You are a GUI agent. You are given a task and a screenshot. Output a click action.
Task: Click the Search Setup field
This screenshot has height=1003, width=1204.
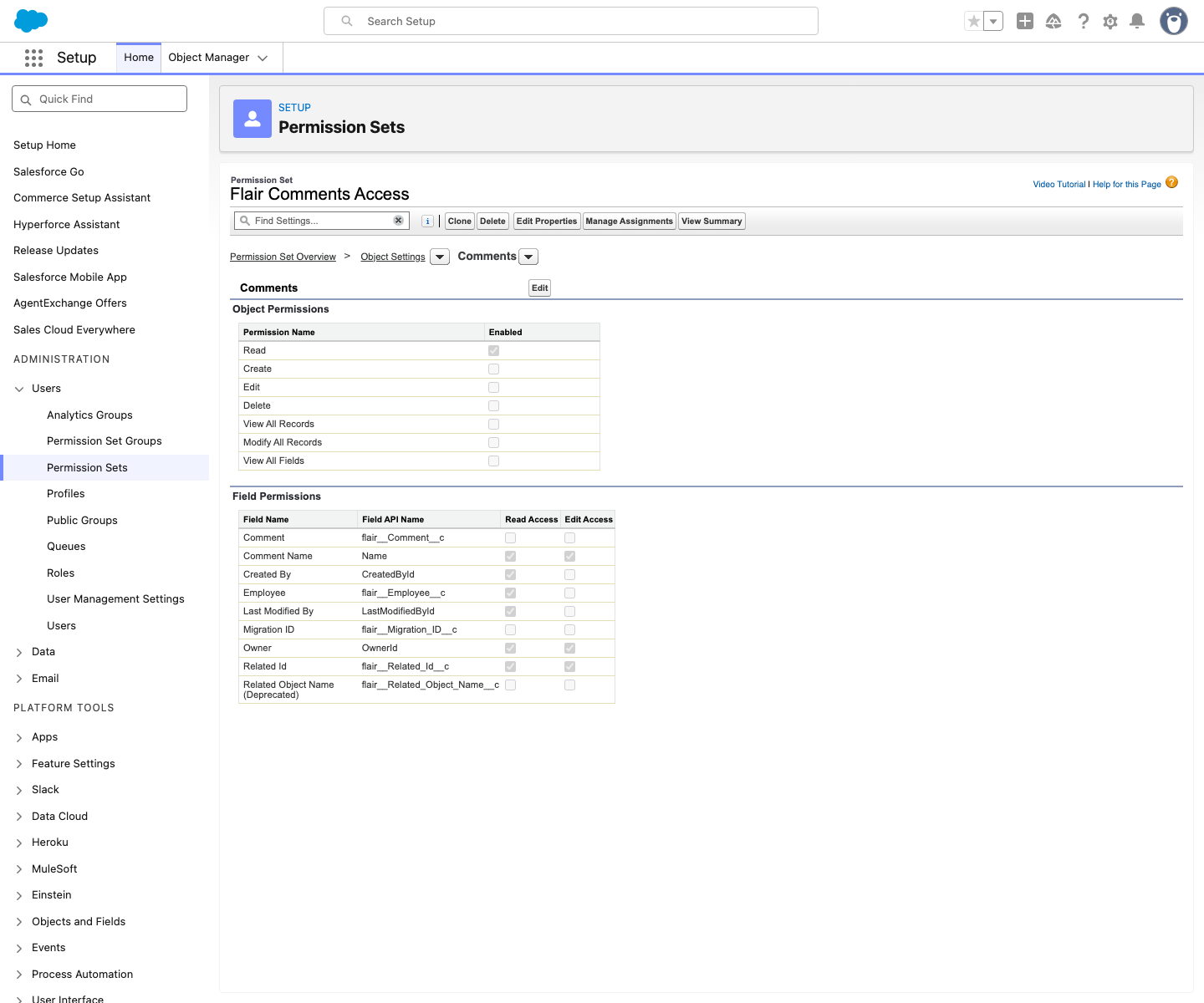point(571,21)
